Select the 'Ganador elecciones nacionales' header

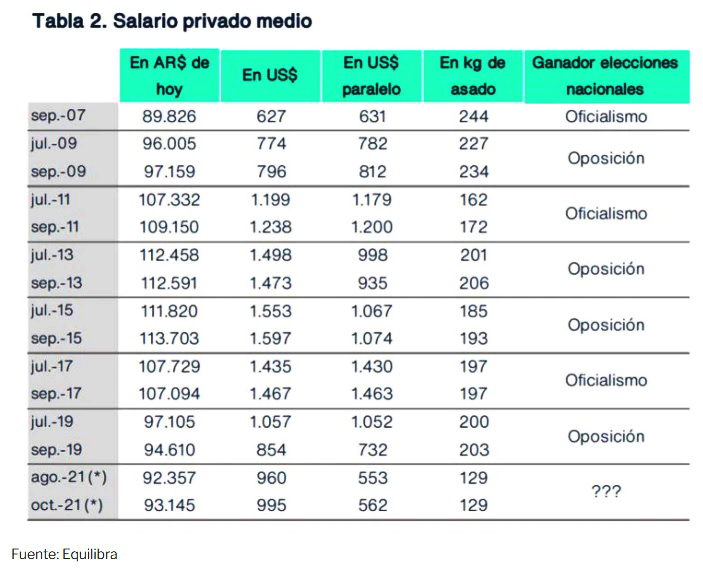pos(605,76)
